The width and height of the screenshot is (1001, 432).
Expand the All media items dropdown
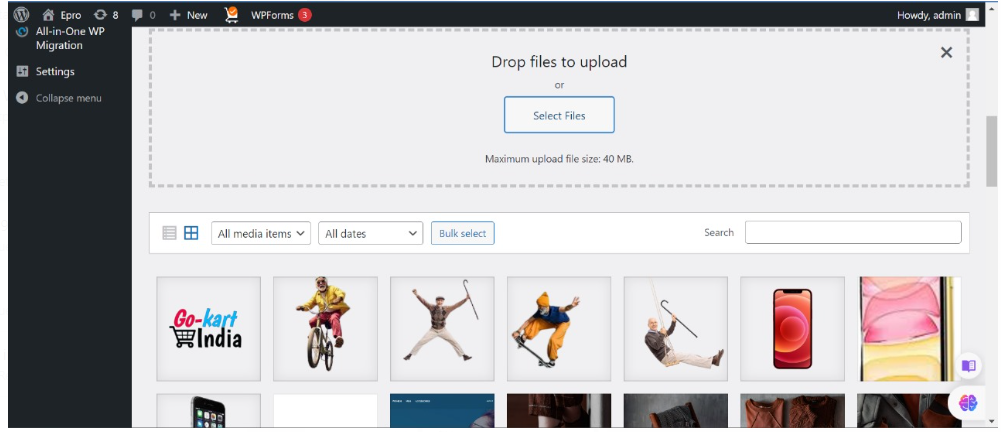(x=261, y=233)
